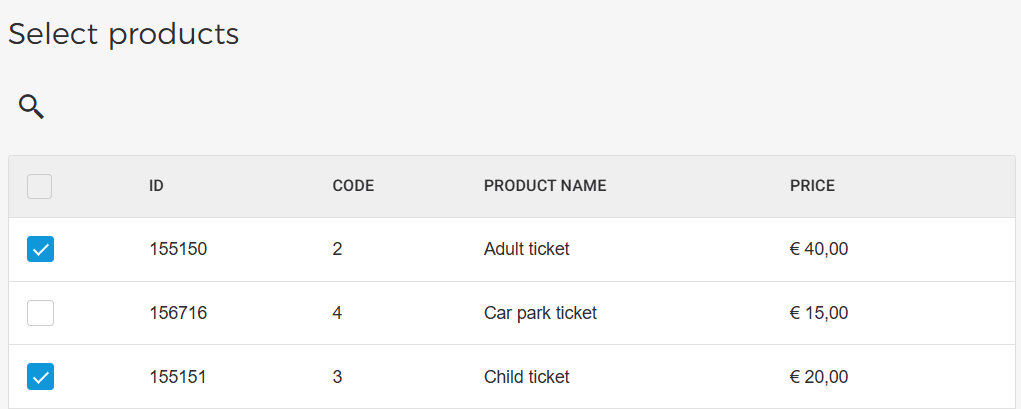Click the Select products heading

click(124, 34)
